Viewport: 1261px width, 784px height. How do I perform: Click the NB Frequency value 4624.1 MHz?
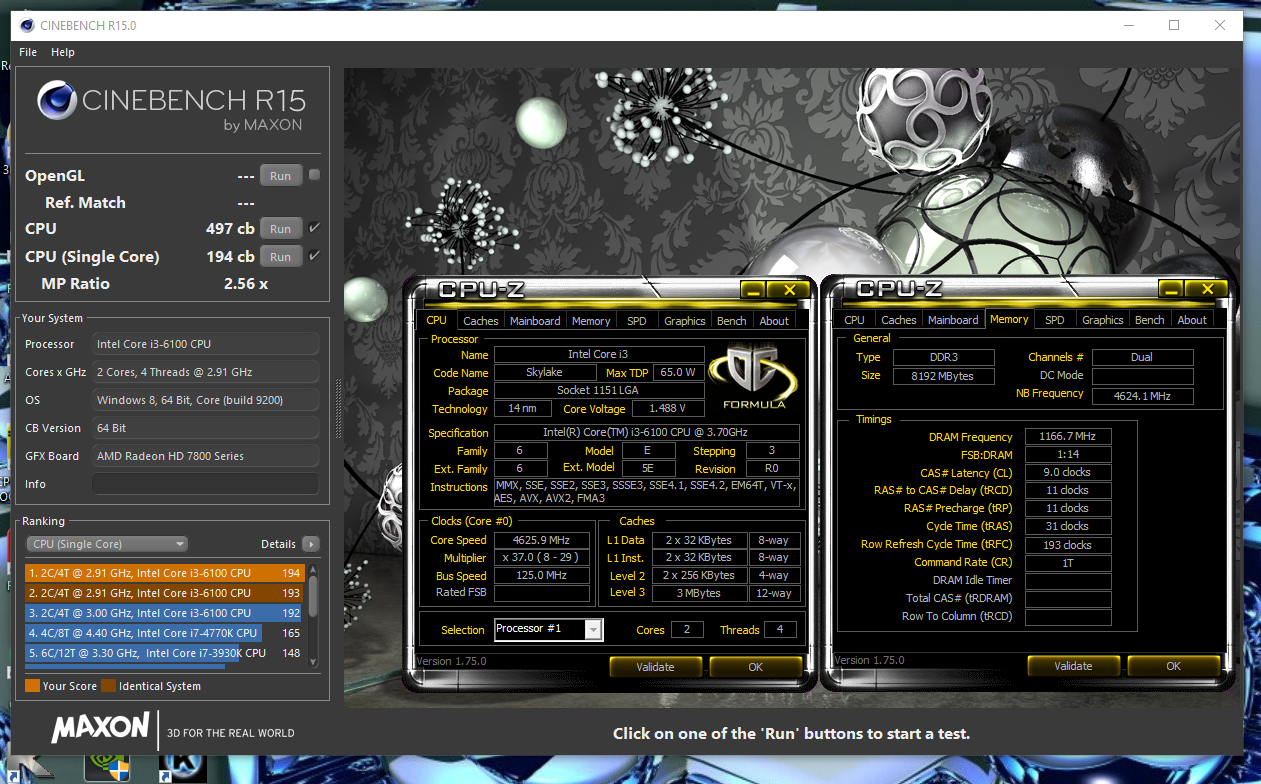[1143, 396]
